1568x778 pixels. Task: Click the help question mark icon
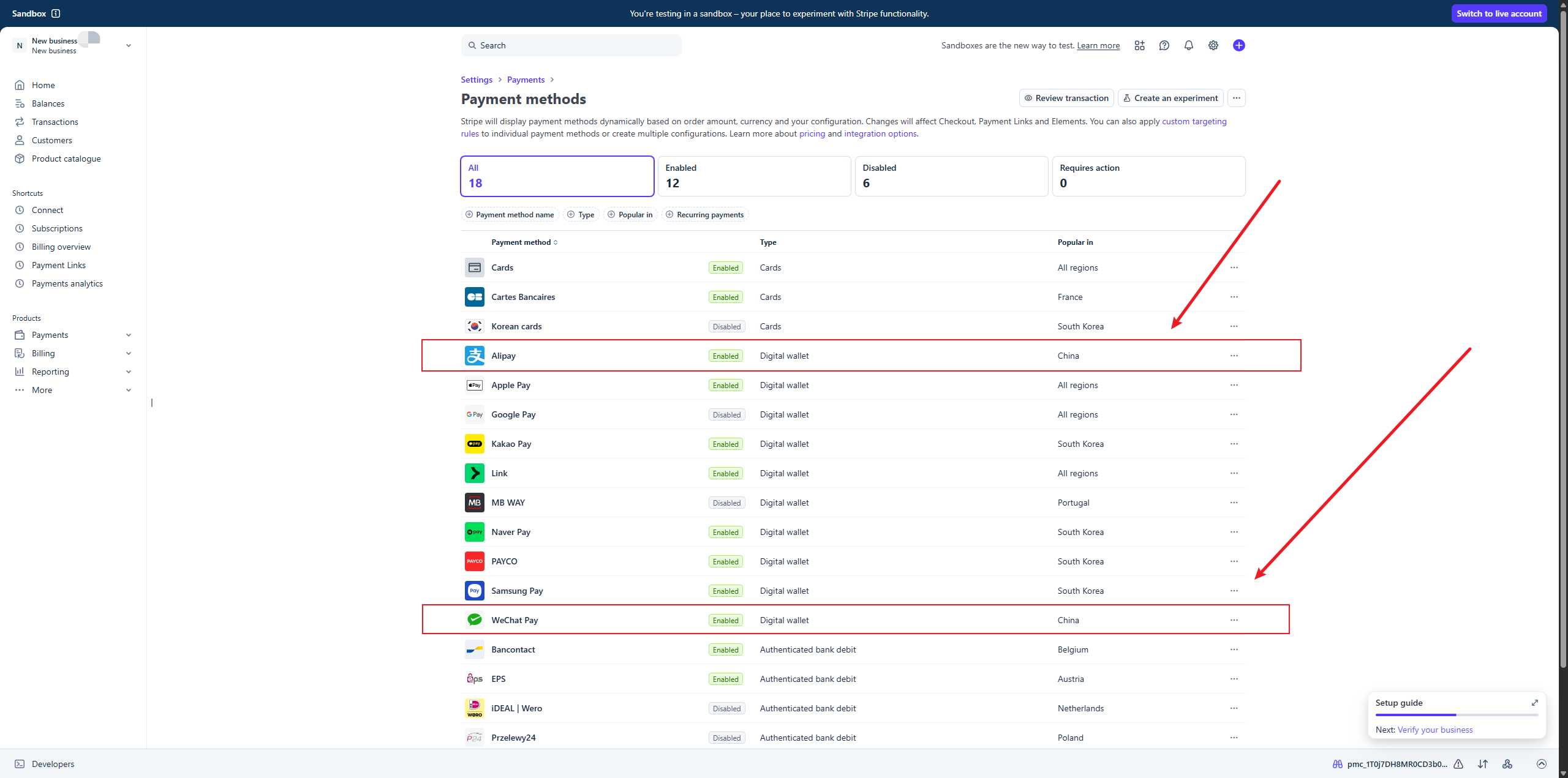(1164, 45)
